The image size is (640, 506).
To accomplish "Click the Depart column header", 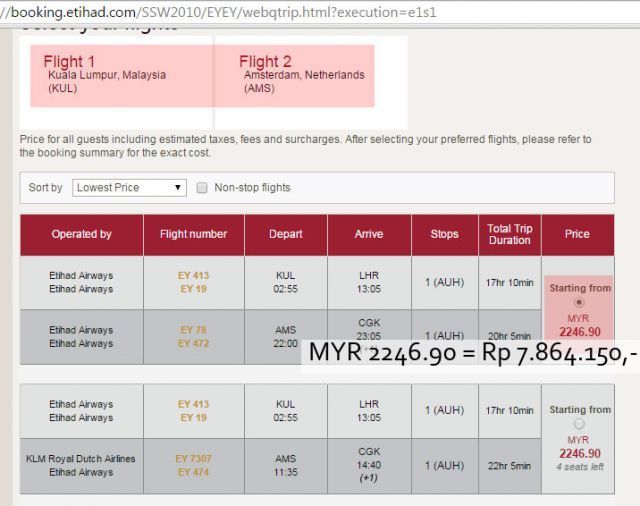I will (x=286, y=234).
